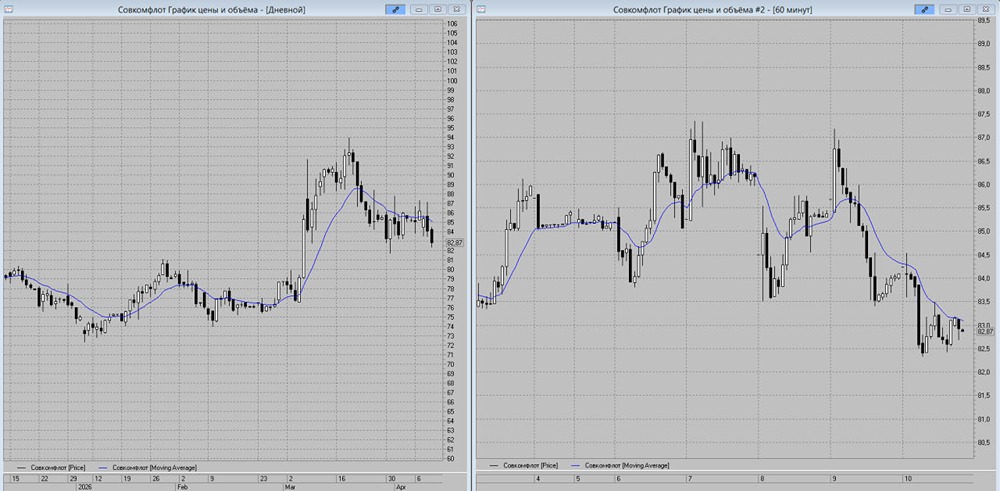This screenshot has width=1000, height=491.
Task: Minimize the daily (Дневной) chart window
Action: 419,10
